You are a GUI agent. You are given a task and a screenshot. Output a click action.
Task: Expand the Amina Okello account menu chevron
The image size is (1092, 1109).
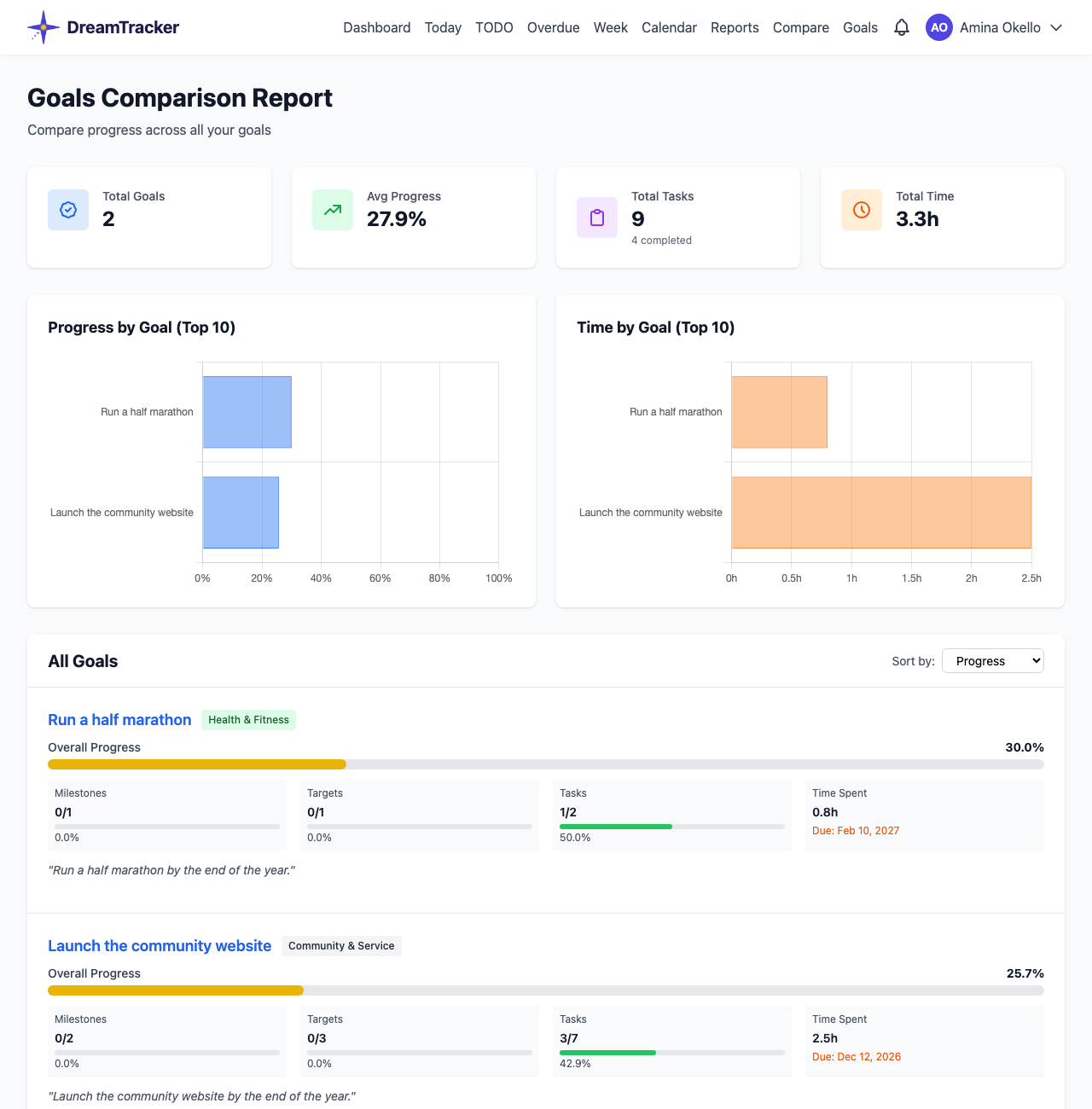1056,27
